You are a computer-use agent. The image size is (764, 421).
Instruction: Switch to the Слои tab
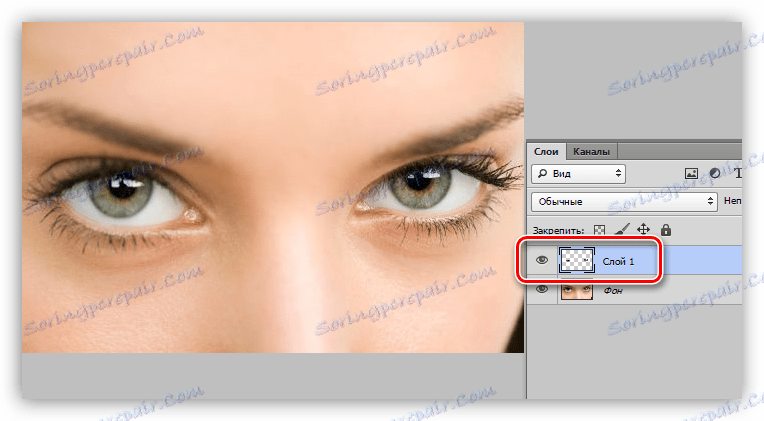coord(546,152)
